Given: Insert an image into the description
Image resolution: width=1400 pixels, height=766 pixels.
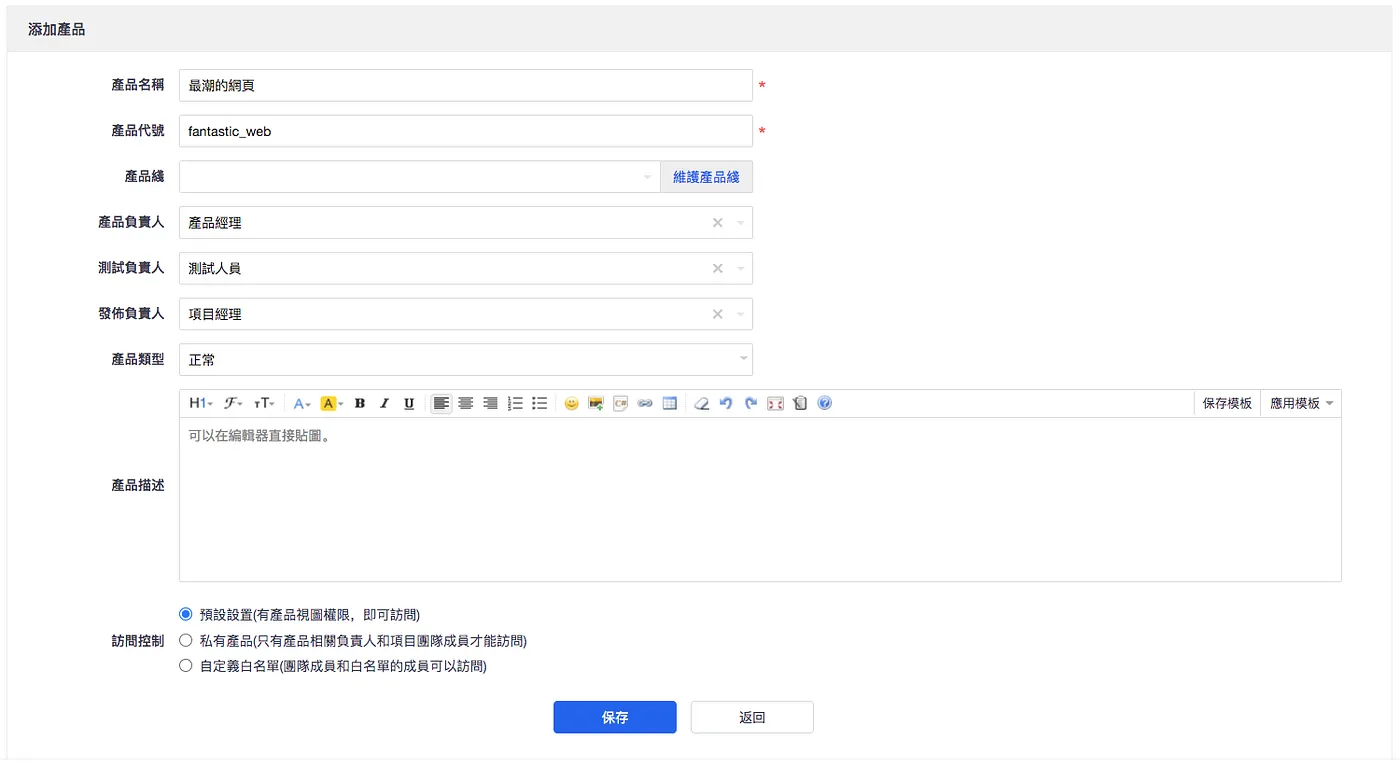Looking at the screenshot, I should [596, 404].
